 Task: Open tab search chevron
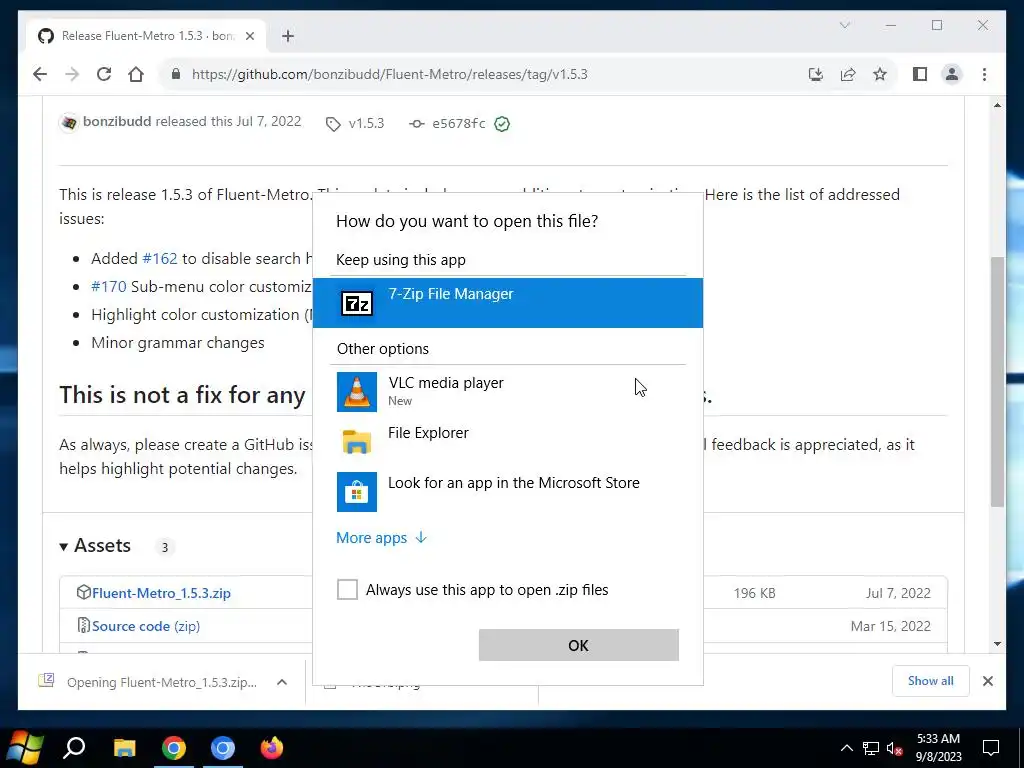[x=844, y=25]
